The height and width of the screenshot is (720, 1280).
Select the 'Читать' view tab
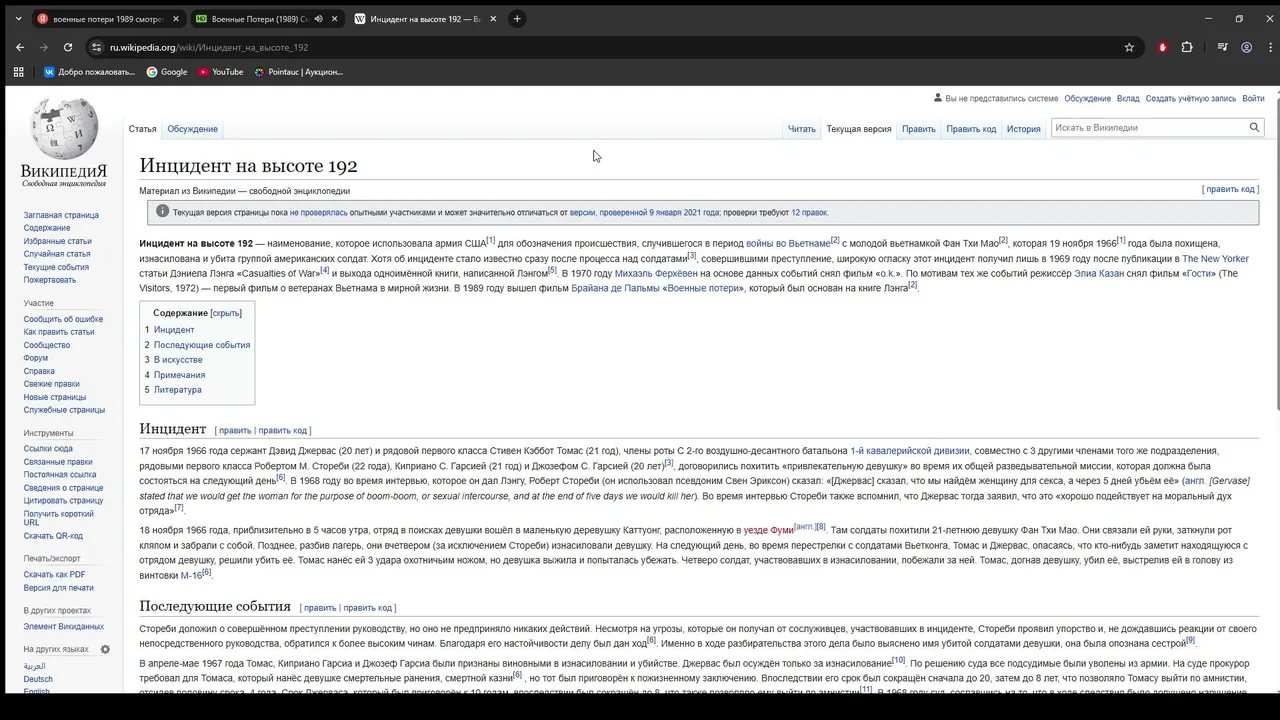click(x=801, y=129)
